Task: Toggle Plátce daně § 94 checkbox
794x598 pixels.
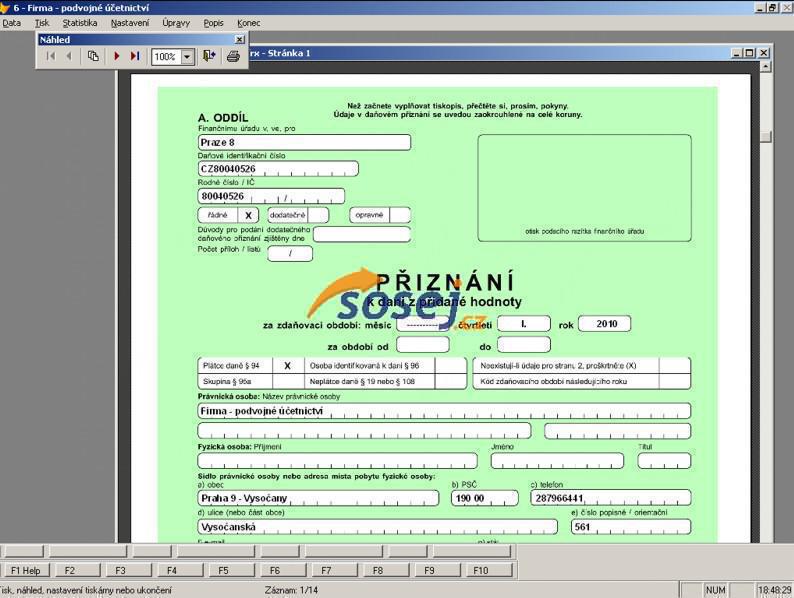Action: click(288, 366)
